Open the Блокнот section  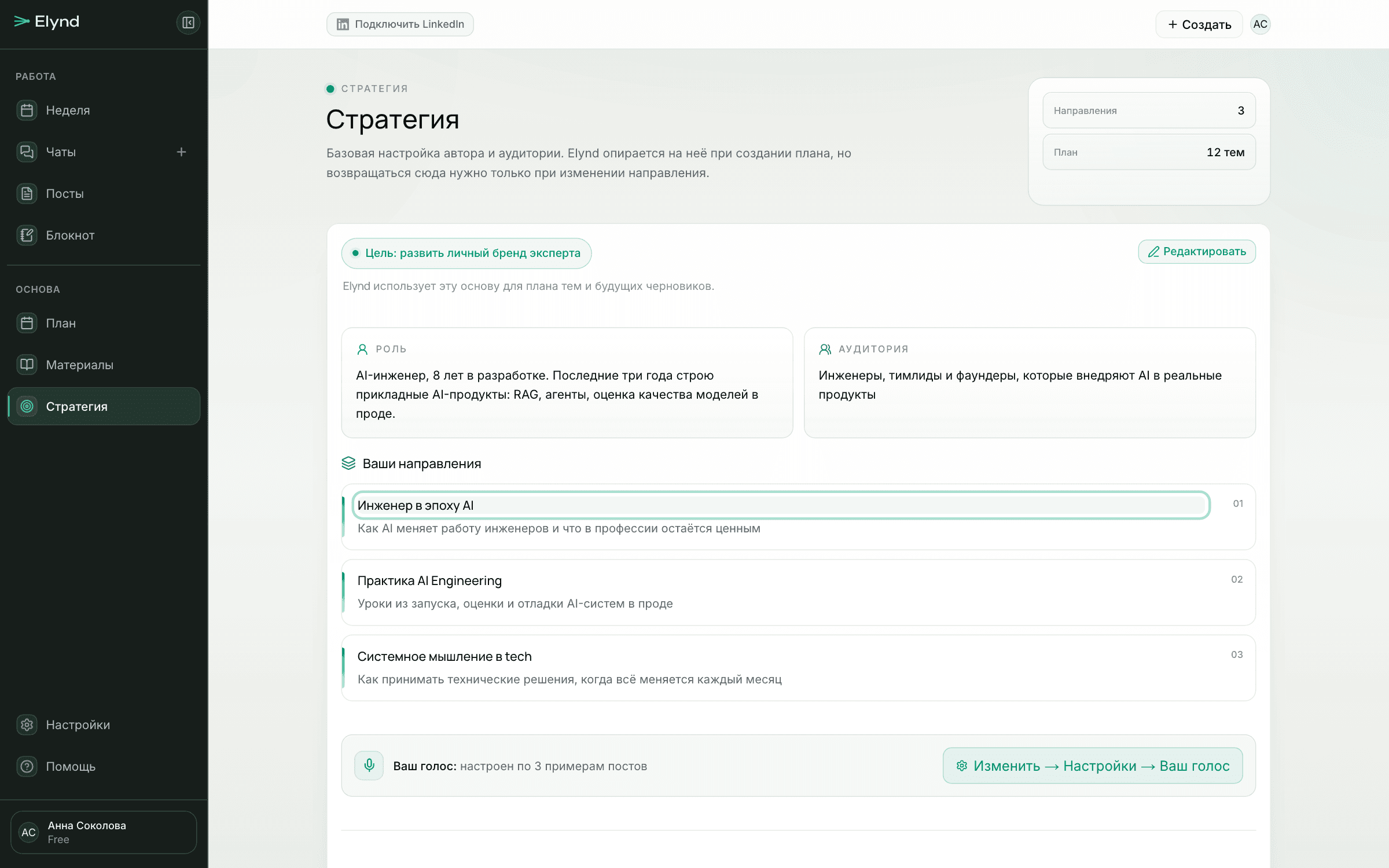104,235
